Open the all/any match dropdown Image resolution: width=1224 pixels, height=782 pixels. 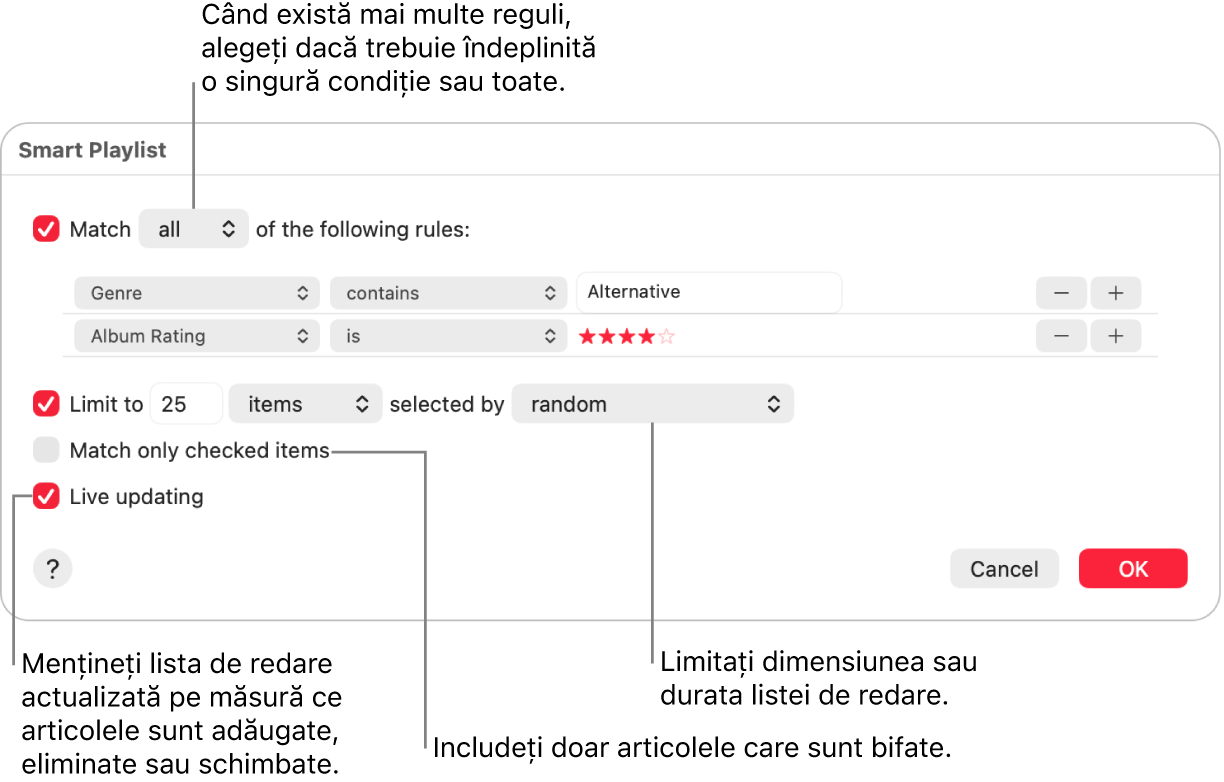[194, 229]
